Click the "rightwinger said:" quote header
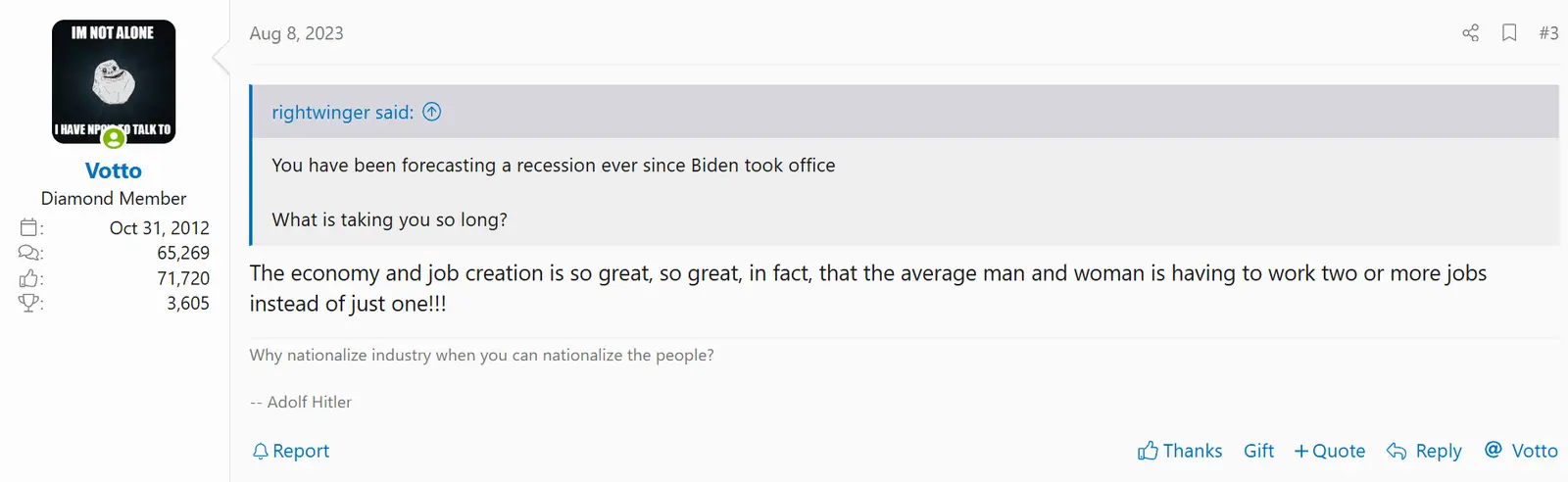1568x482 pixels. point(342,113)
